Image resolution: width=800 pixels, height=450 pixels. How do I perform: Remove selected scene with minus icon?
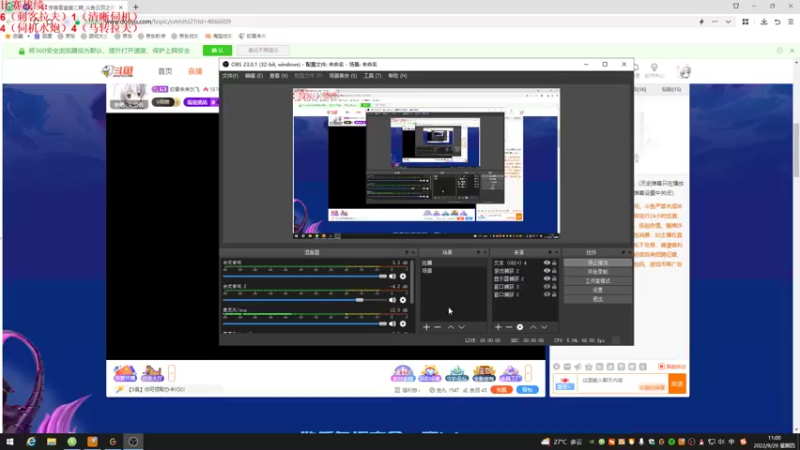pos(438,327)
